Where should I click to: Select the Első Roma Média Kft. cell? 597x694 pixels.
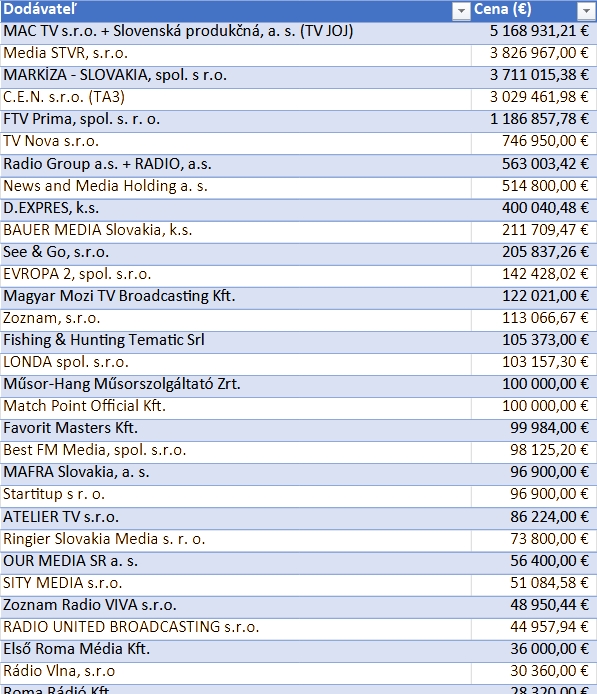236,651
